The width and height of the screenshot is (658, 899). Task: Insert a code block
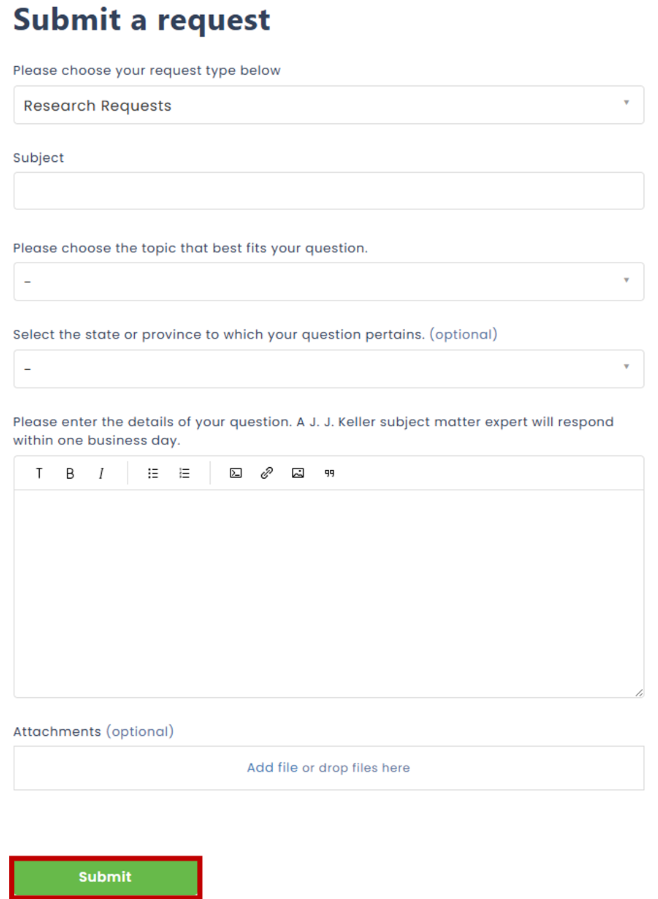(236, 473)
